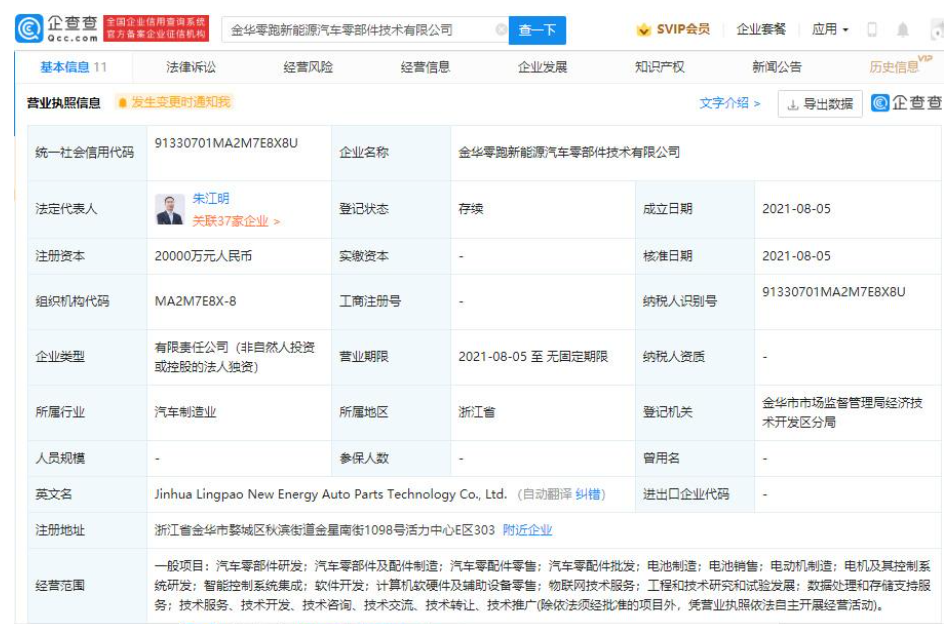Click the mobile phone icon in header
This screenshot has width=952, height=624.
tap(872, 29)
